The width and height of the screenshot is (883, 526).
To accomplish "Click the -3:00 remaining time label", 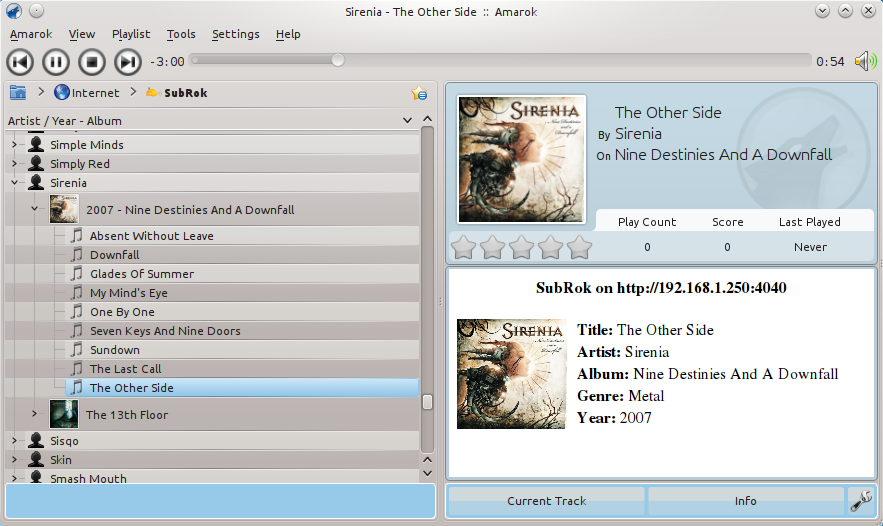I will [167, 62].
